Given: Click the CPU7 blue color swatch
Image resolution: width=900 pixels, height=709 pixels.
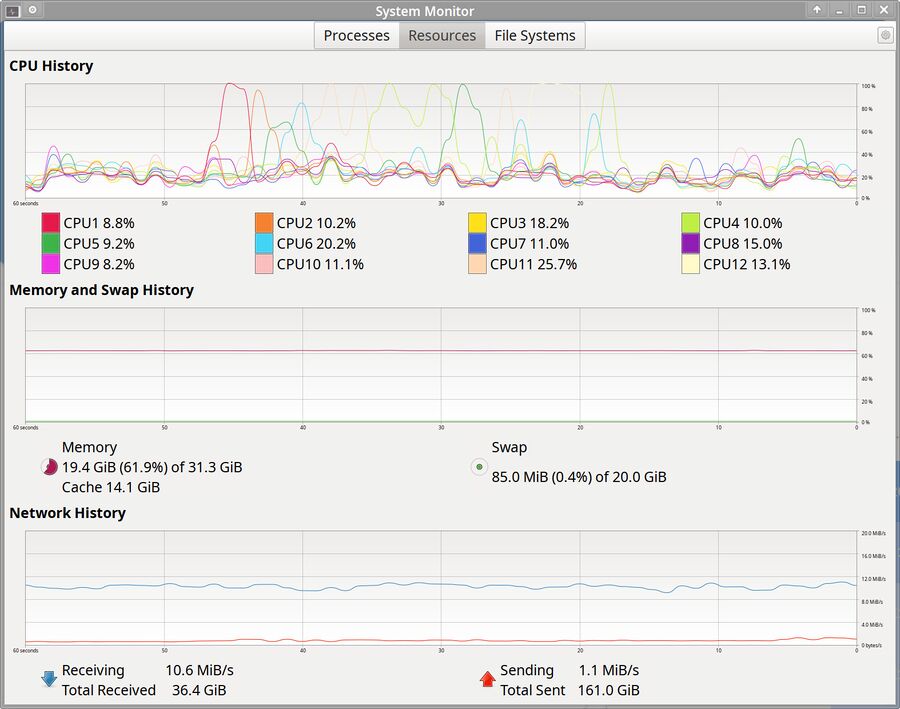Looking at the screenshot, I should point(478,243).
